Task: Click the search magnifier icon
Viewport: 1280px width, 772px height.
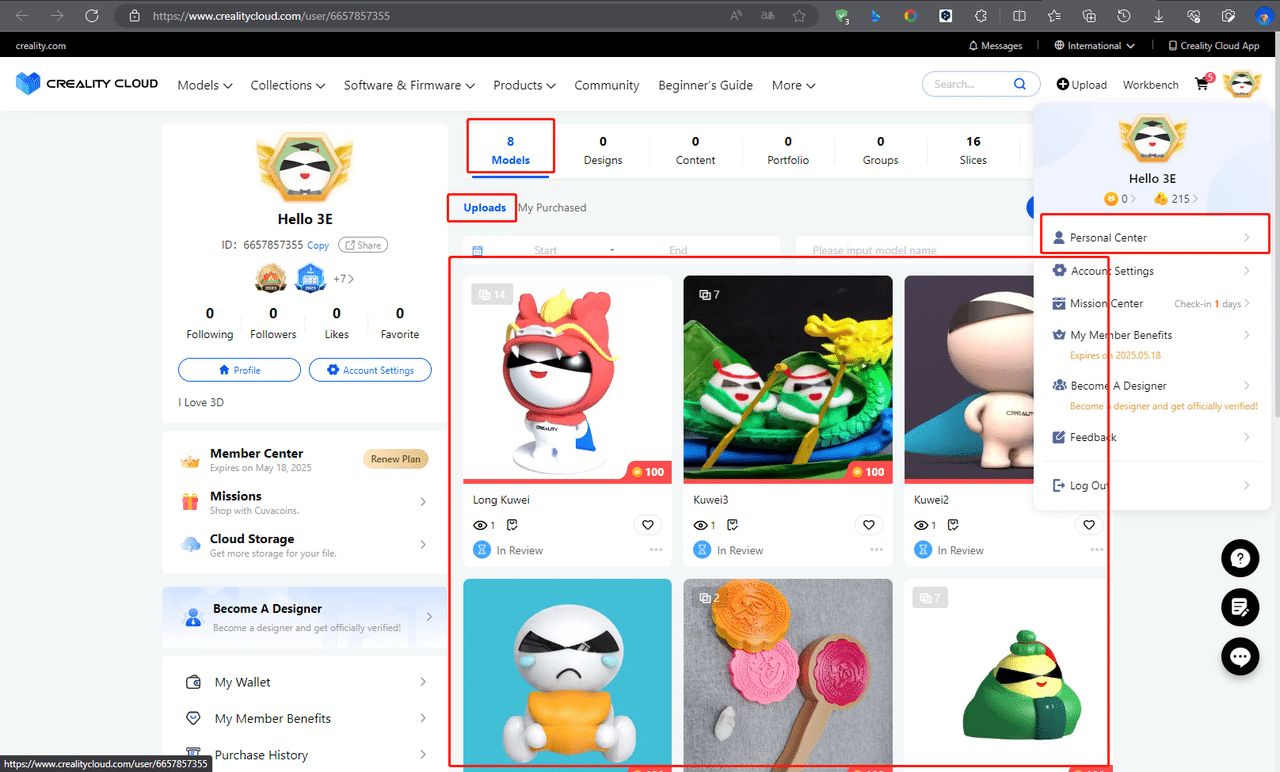Action: tap(1019, 84)
